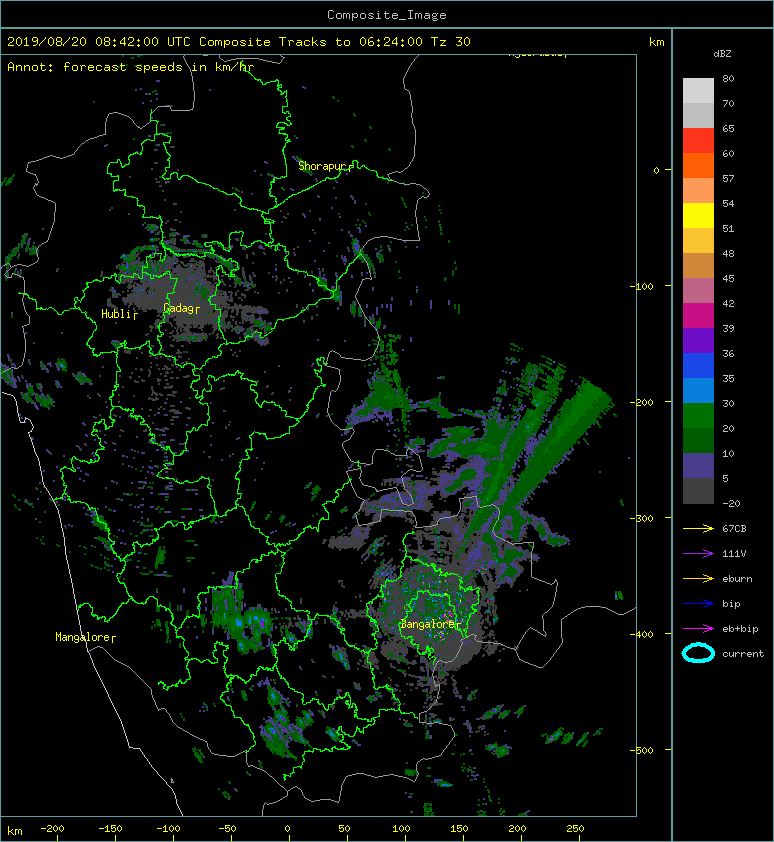
Task: Pick the purple 39–36 dBZ swatch
Action: point(698,340)
